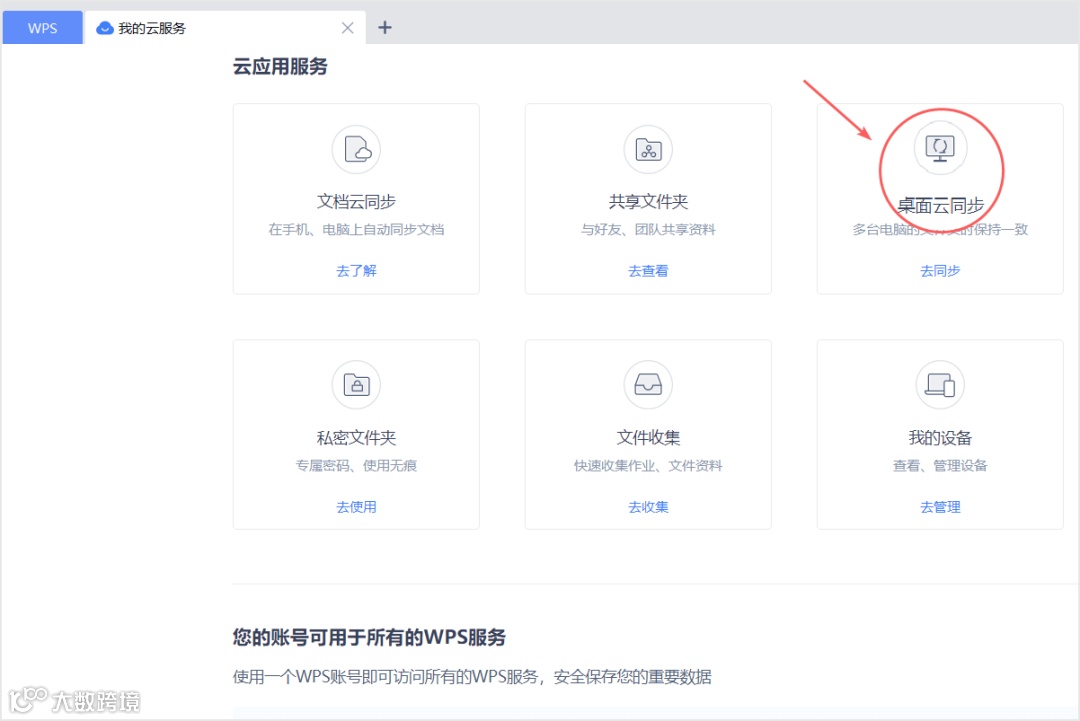
Task: Switch to the WPS home tab
Action: 43,28
